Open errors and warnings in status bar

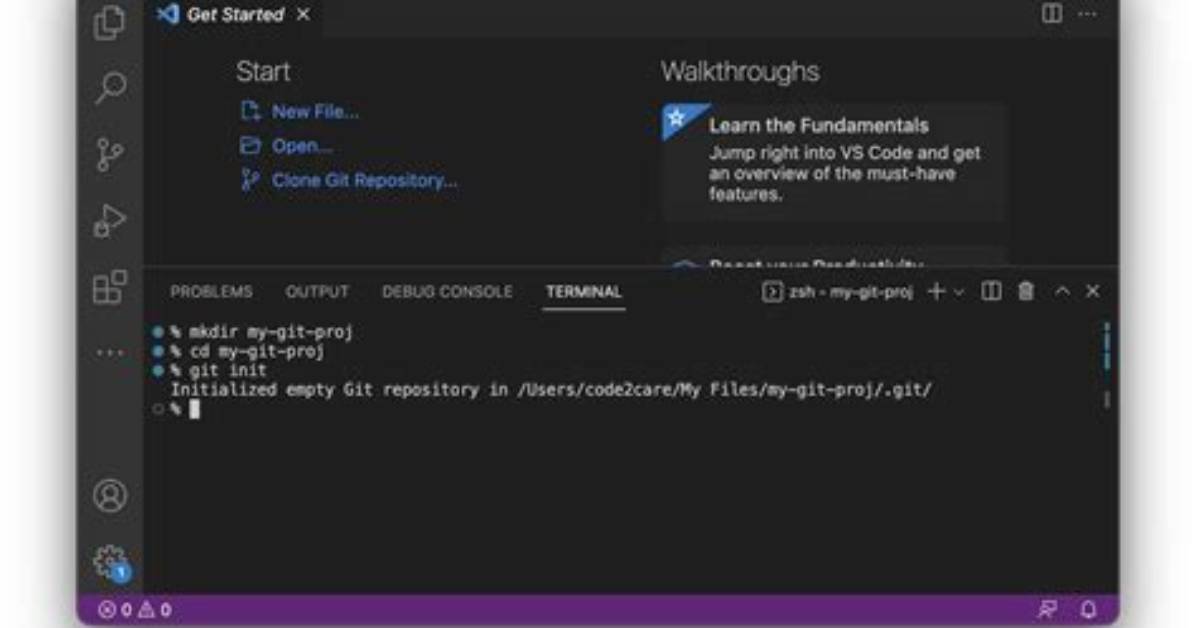point(135,610)
